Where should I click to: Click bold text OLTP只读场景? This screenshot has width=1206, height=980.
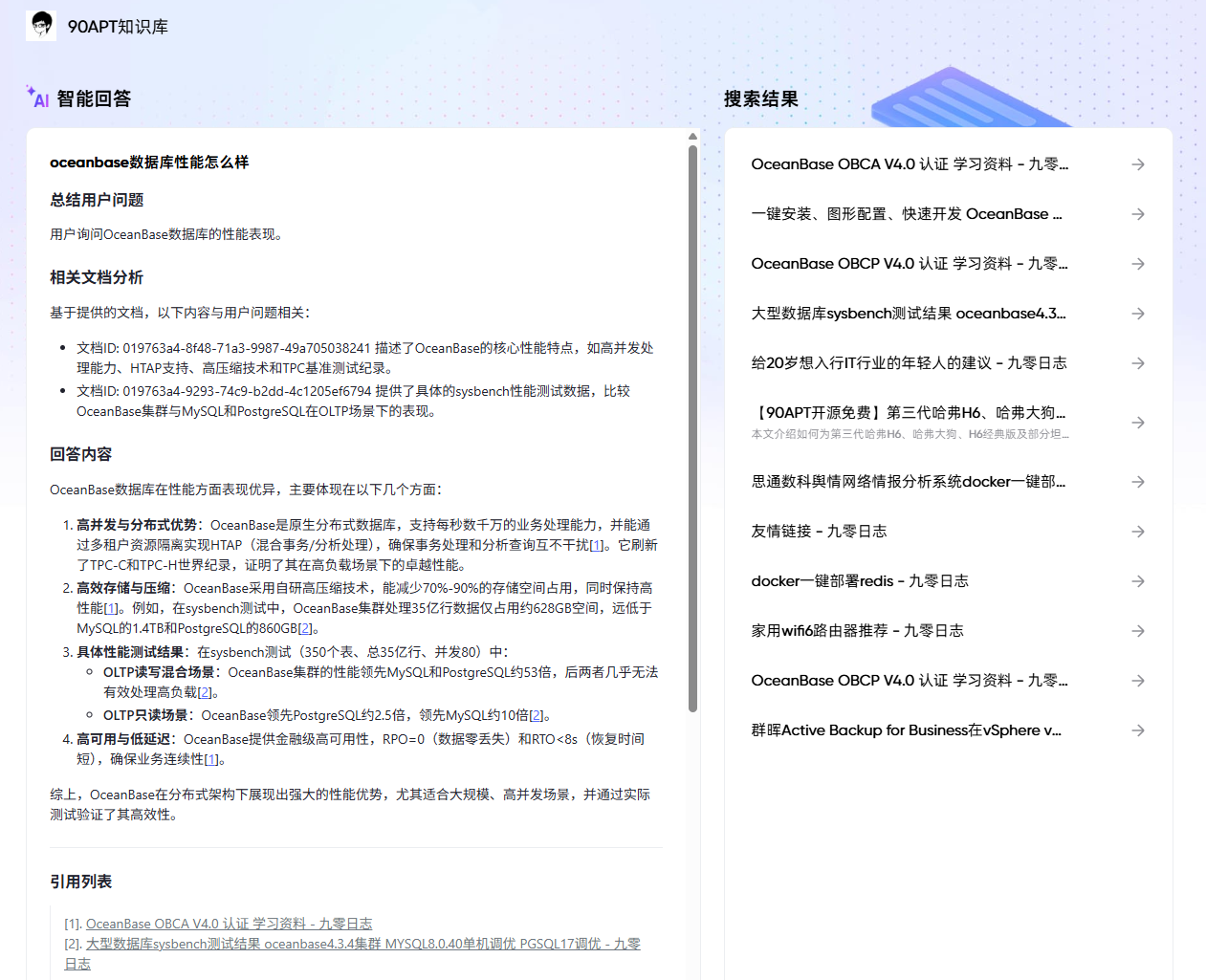coord(145,715)
